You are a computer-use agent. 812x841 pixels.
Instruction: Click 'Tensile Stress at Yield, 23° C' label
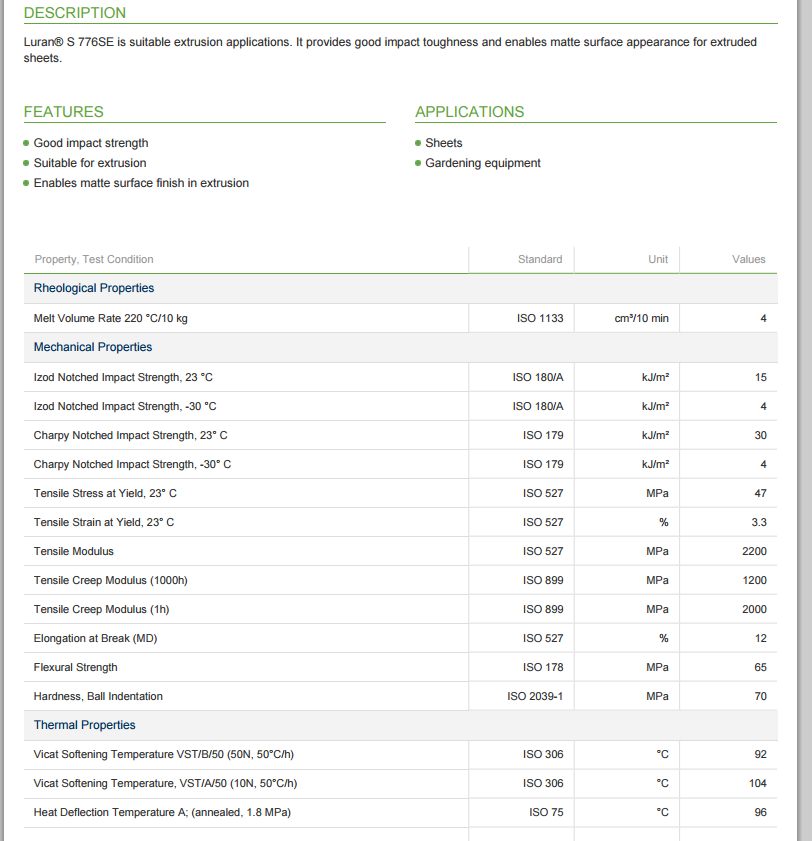point(105,493)
